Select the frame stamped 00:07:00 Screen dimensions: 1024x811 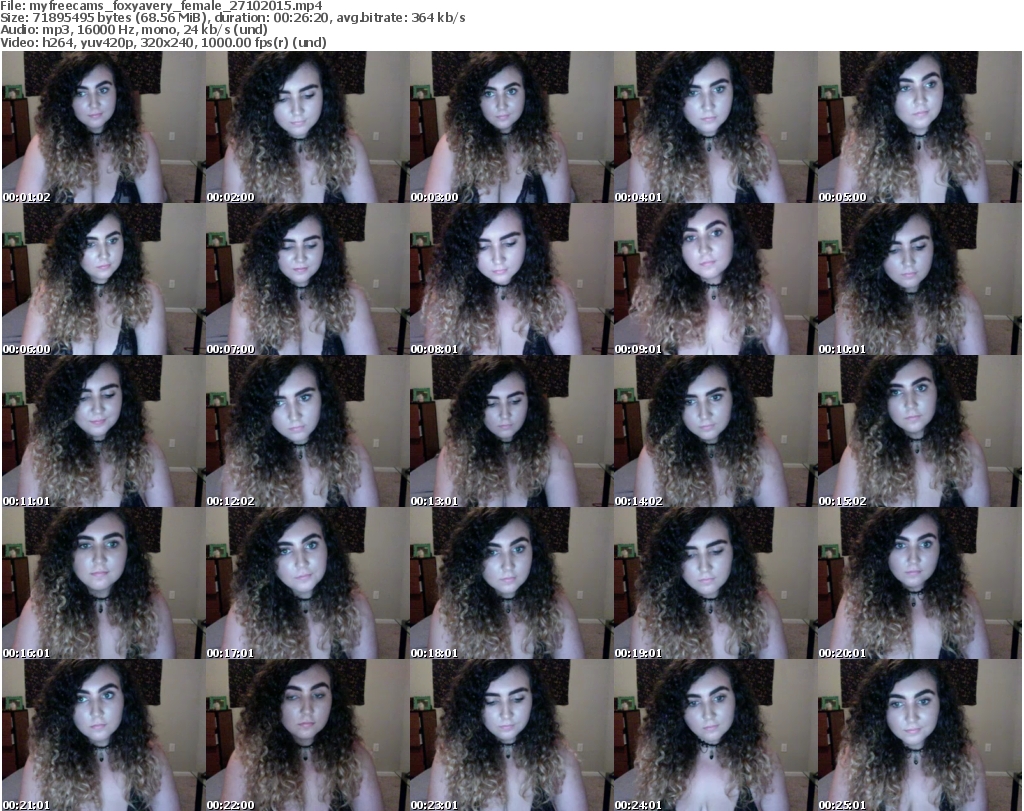(x=308, y=279)
